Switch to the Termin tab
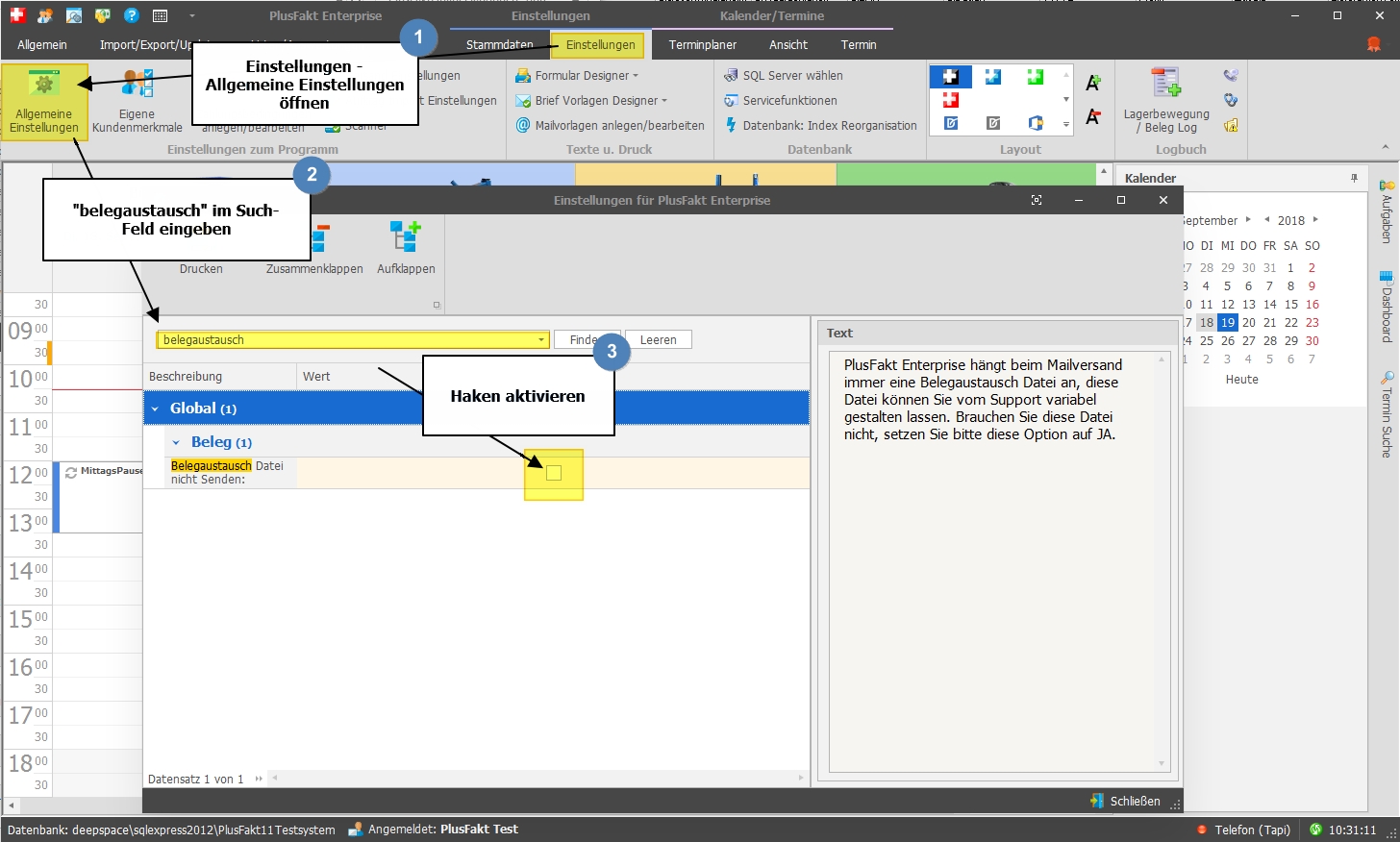The height and width of the screenshot is (842, 1400). pos(859,45)
